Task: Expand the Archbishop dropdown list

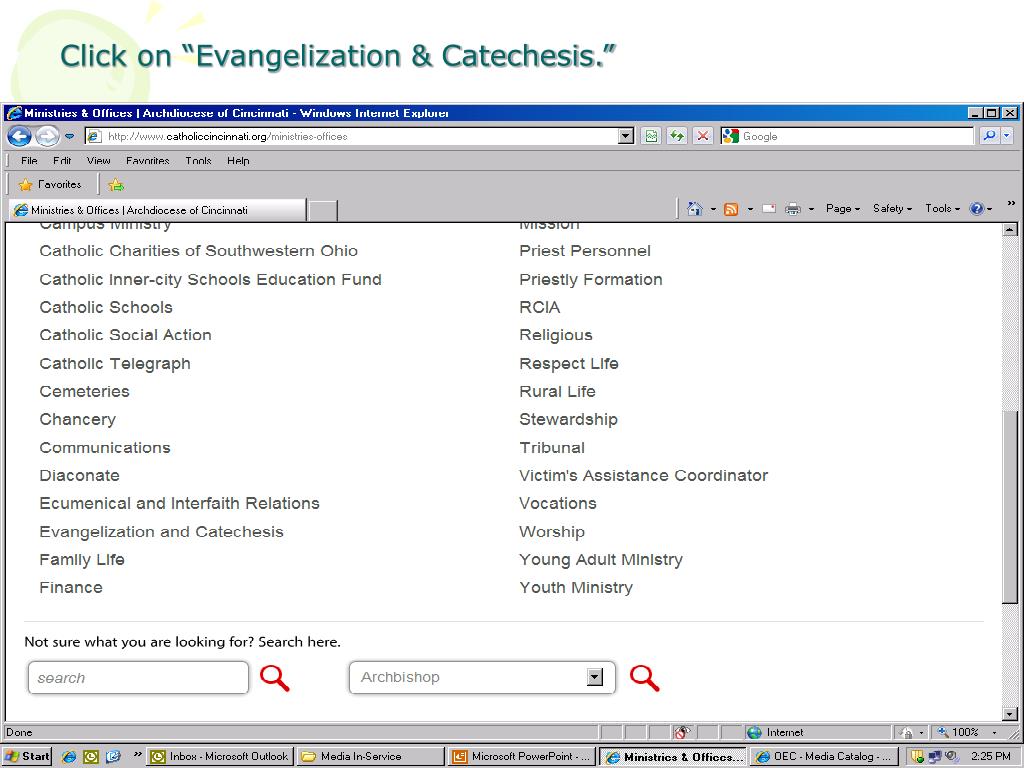Action: (594, 677)
